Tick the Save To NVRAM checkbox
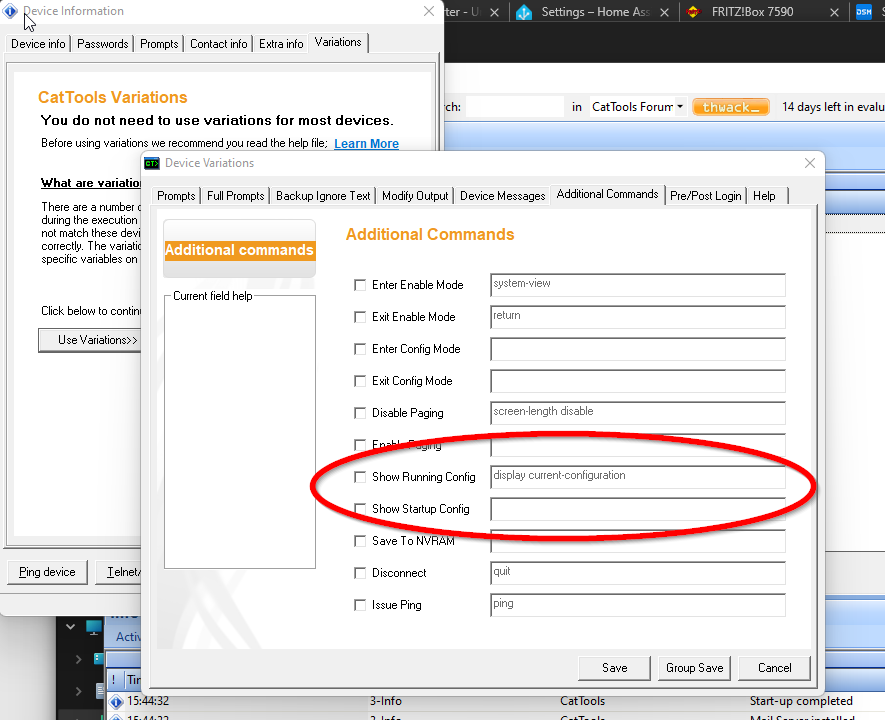The height and width of the screenshot is (720, 885). pos(360,541)
